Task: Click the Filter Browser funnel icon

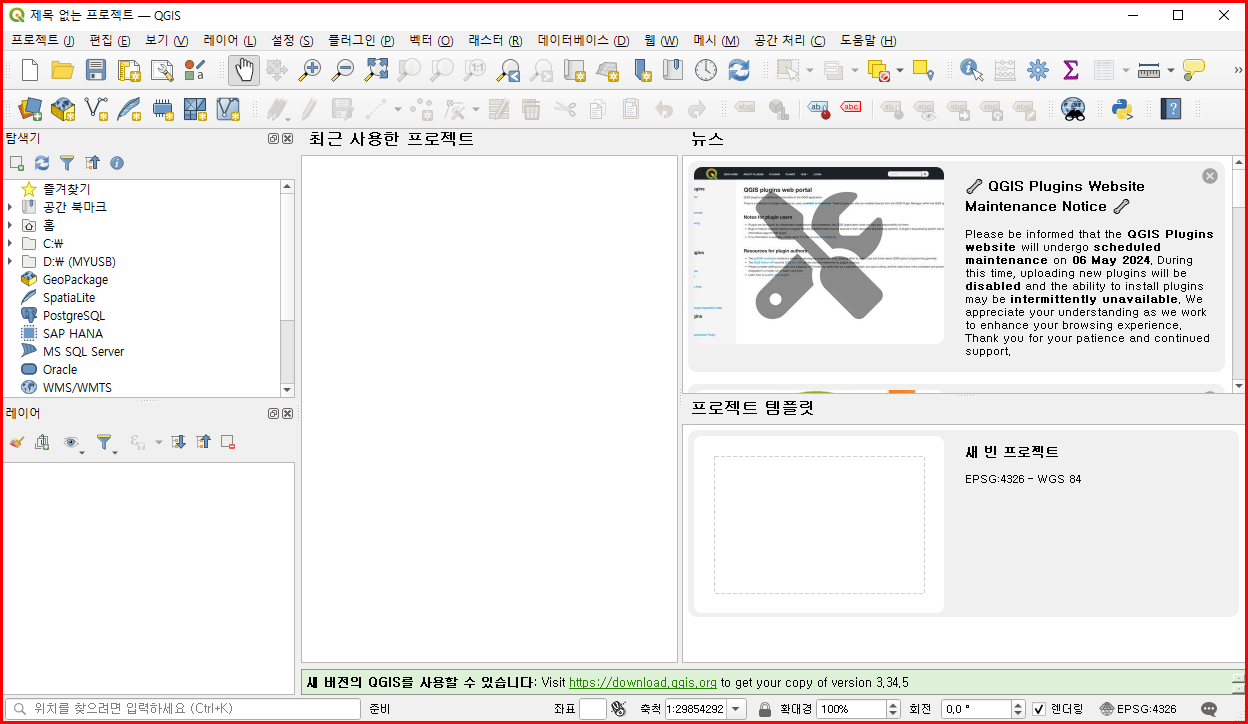Action: point(67,163)
